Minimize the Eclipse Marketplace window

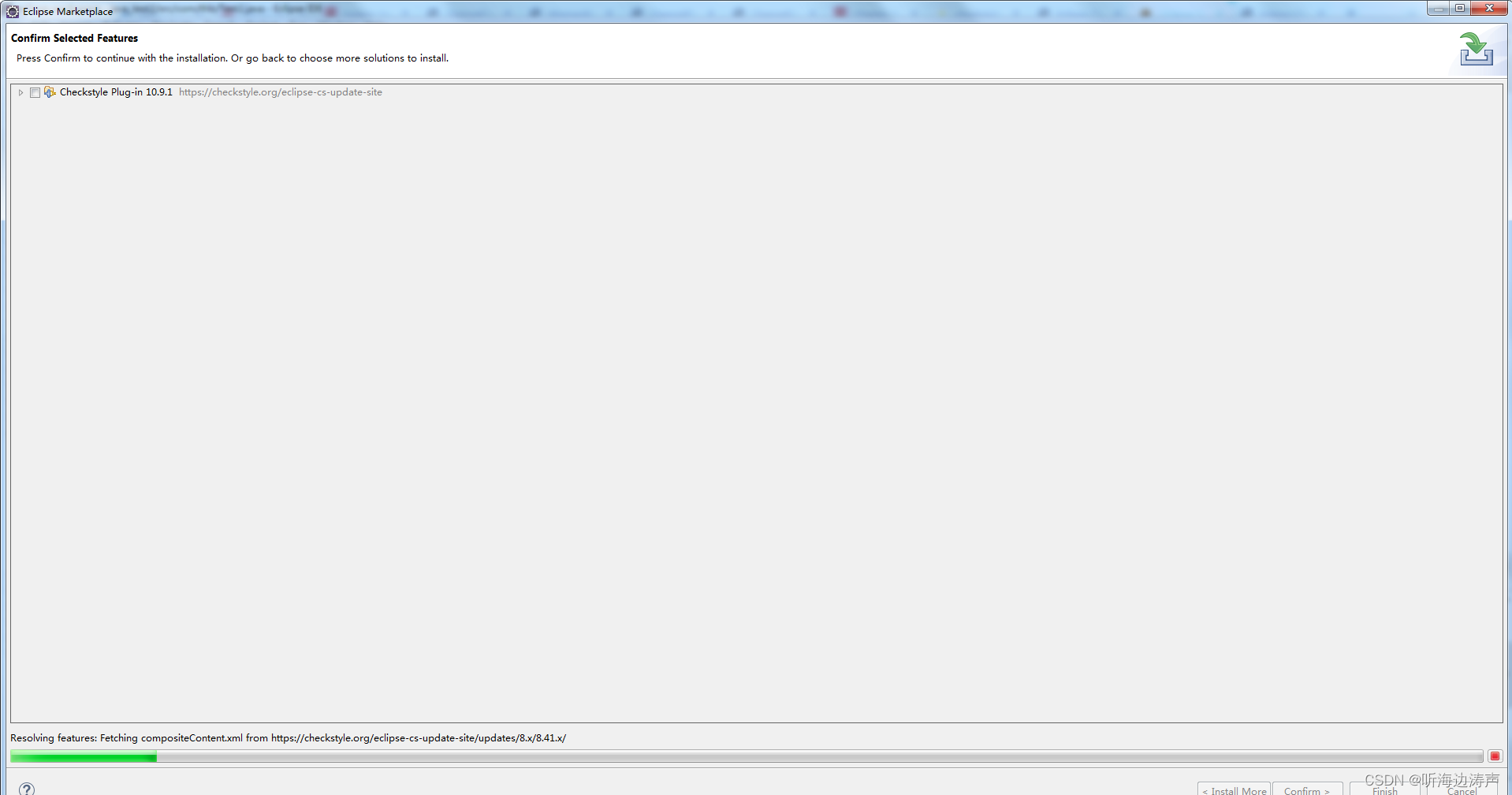pos(1439,8)
